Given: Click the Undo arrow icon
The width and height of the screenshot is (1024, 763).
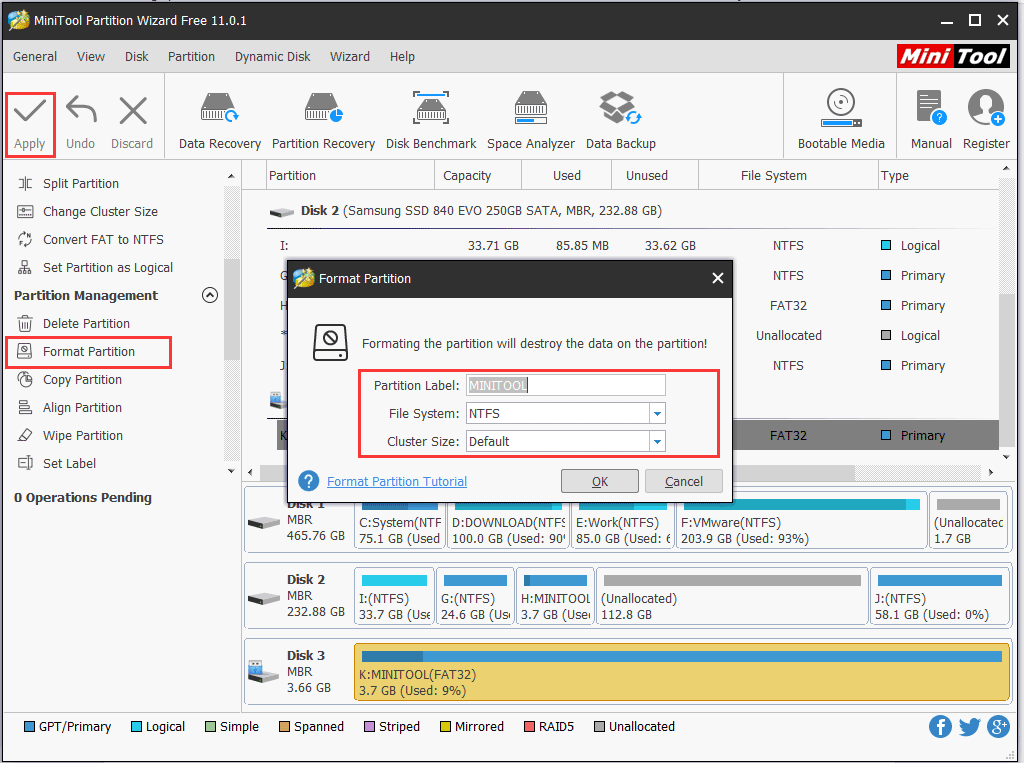Looking at the screenshot, I should (81, 111).
